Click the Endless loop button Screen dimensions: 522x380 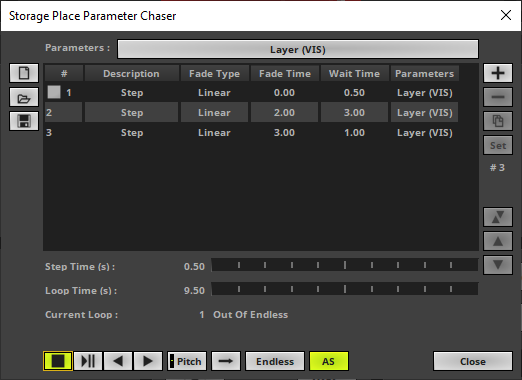click(275, 361)
